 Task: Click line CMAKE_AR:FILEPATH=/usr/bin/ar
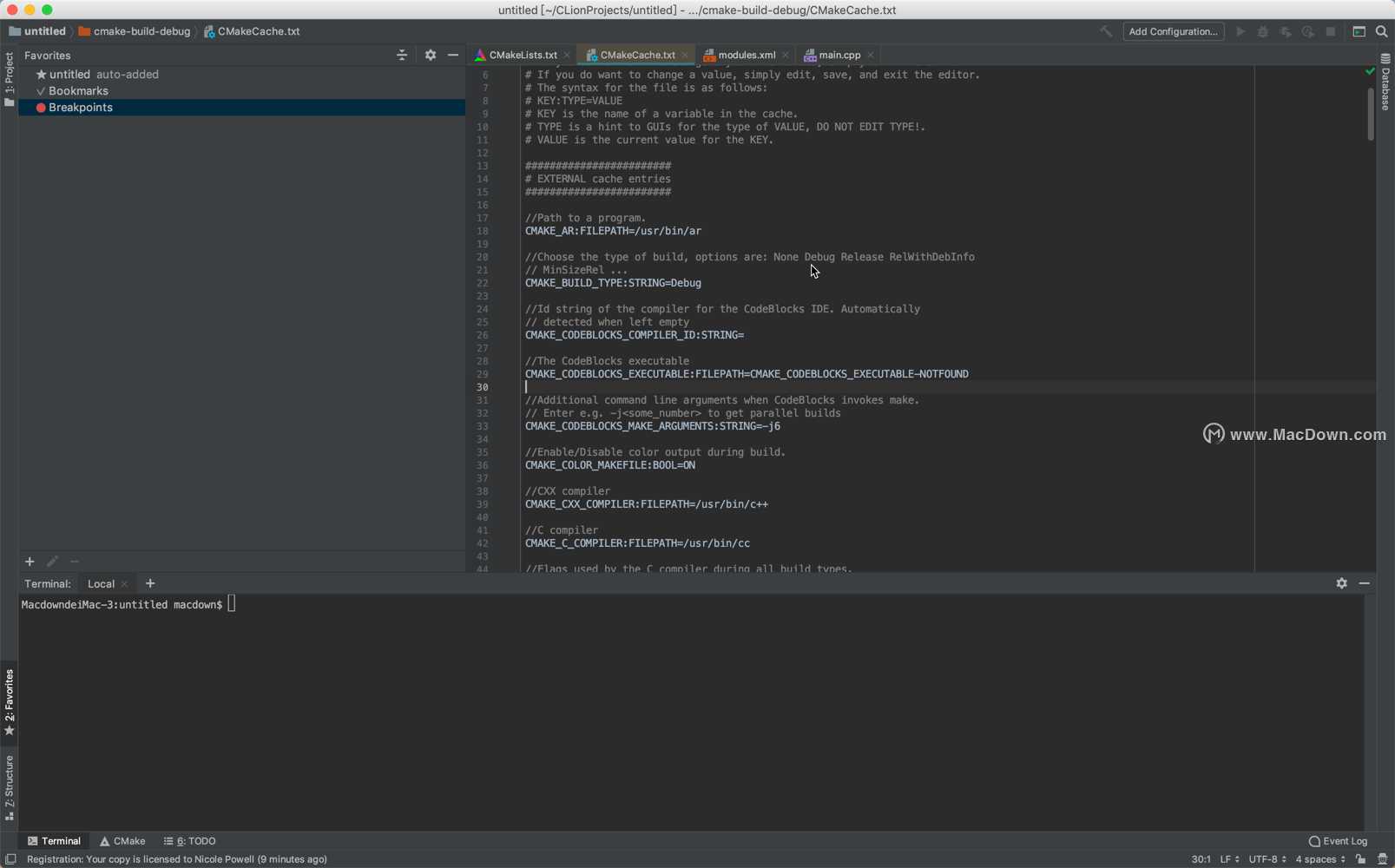(x=613, y=231)
